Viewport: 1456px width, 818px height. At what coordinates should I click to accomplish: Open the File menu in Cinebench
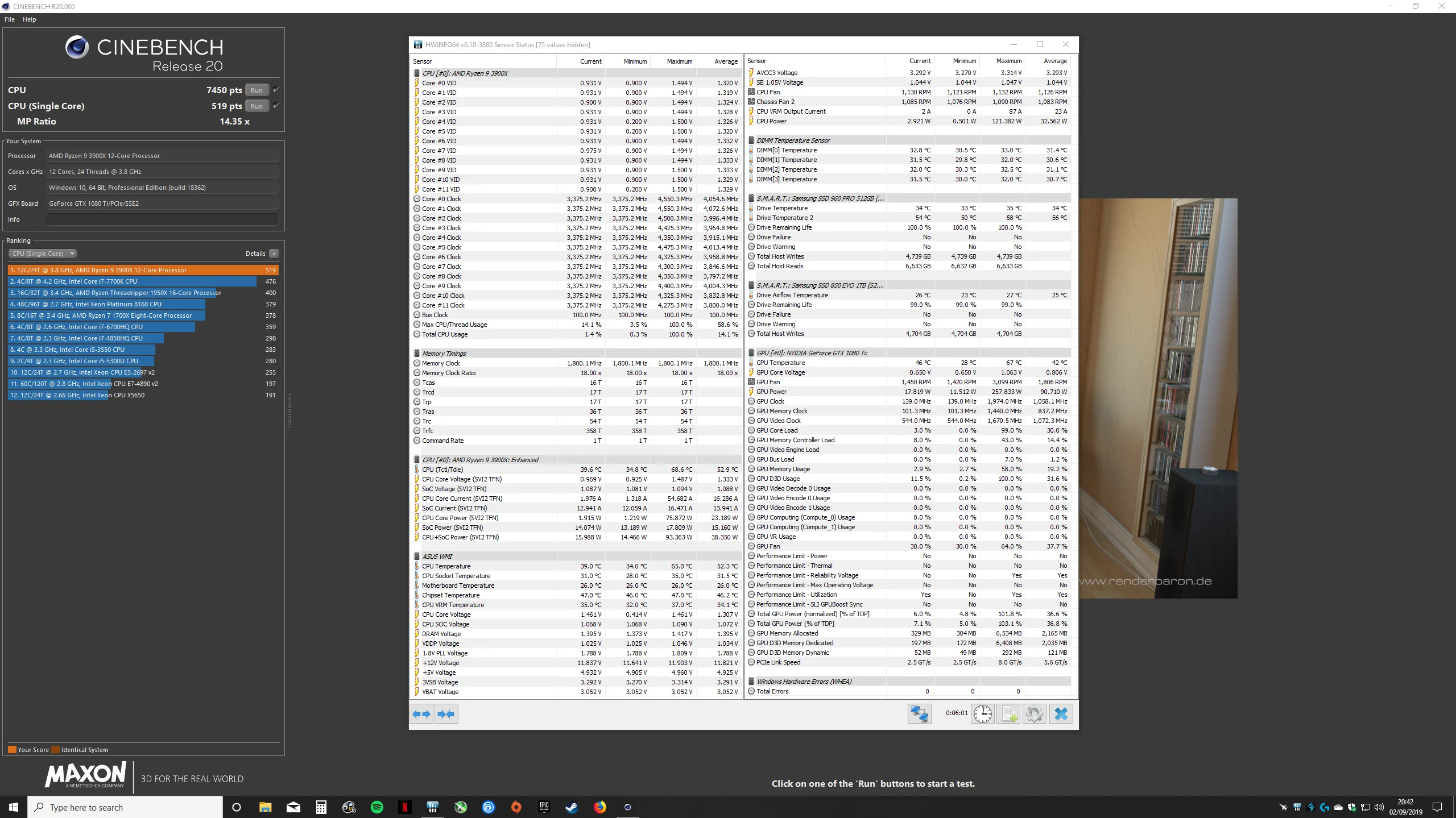(10, 19)
